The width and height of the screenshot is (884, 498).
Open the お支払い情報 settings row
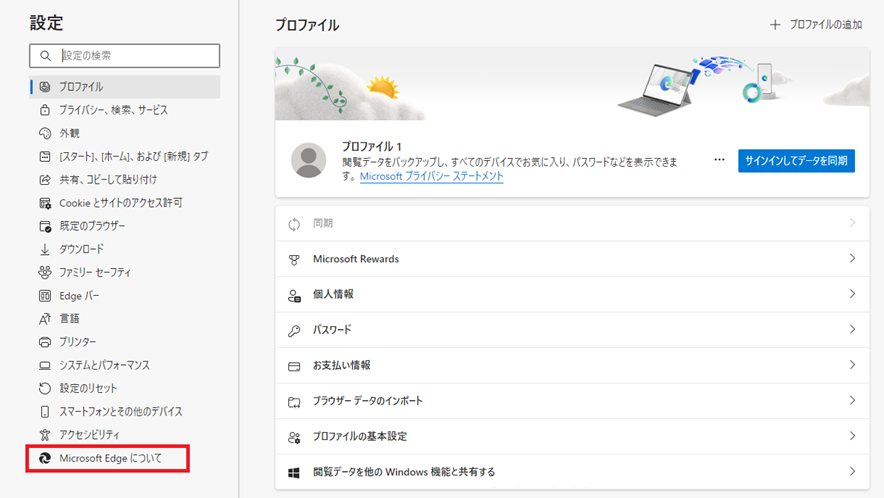tap(572, 365)
